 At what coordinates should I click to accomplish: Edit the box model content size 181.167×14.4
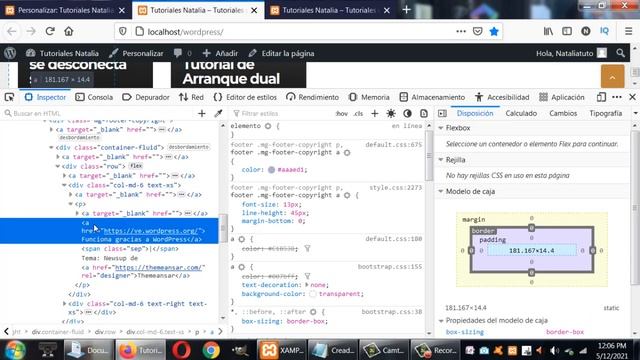[x=531, y=251]
